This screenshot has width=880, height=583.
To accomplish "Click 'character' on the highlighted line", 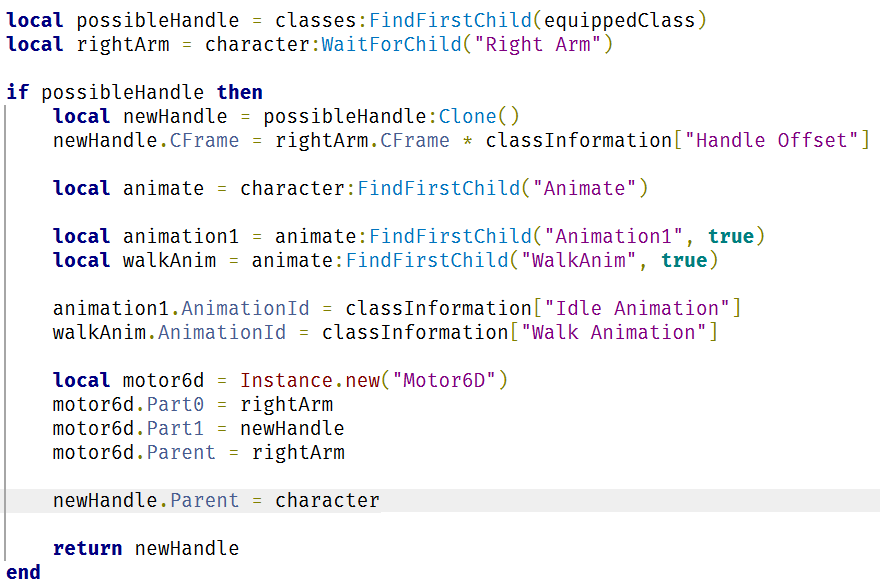I will pos(327,501).
